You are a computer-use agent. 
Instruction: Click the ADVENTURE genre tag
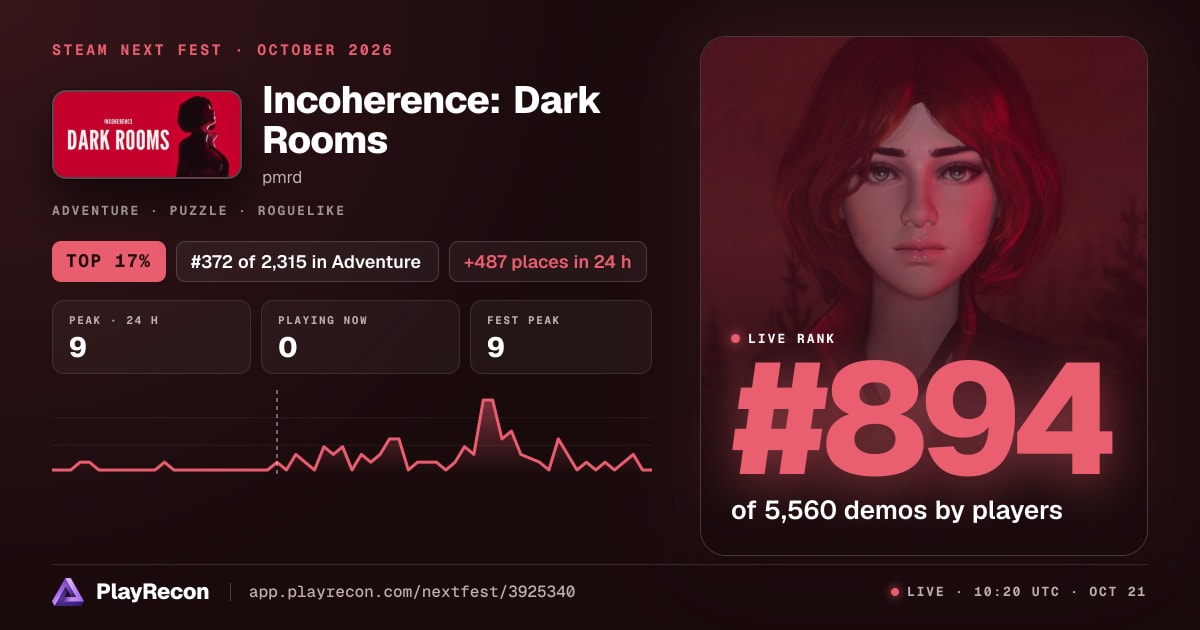(96, 211)
